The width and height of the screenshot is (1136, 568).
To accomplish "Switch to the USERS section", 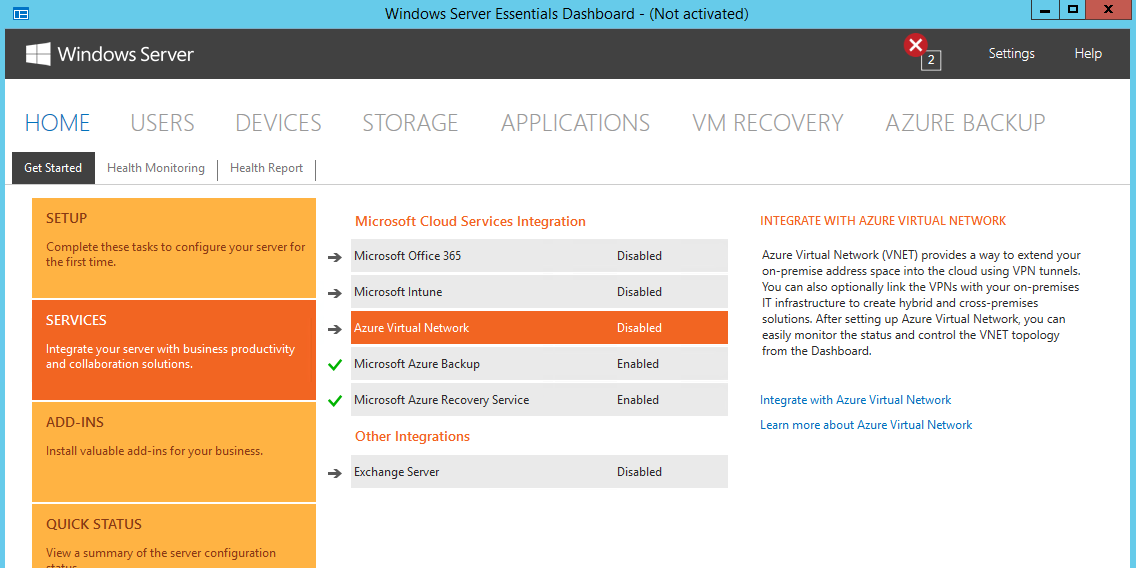I will (162, 122).
